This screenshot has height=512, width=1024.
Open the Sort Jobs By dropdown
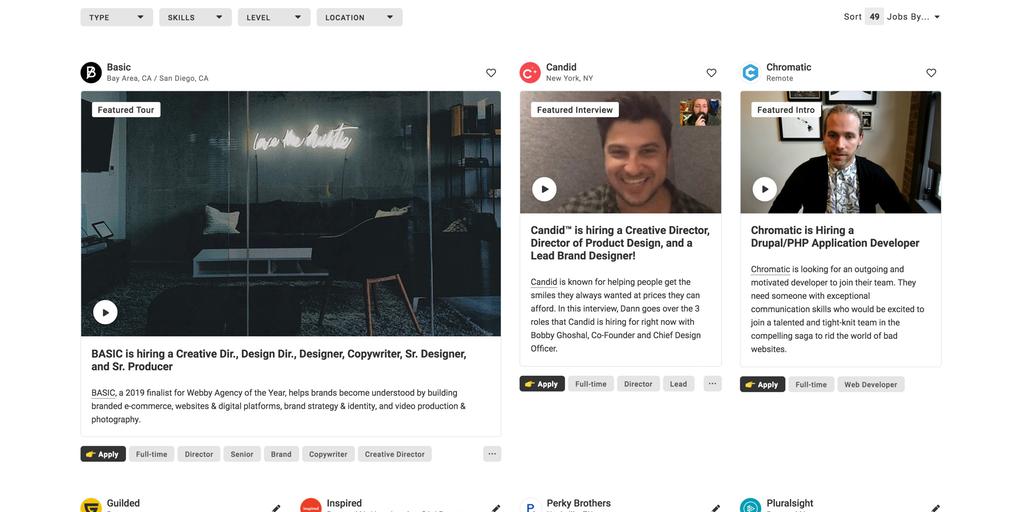pyautogui.click(x=892, y=17)
